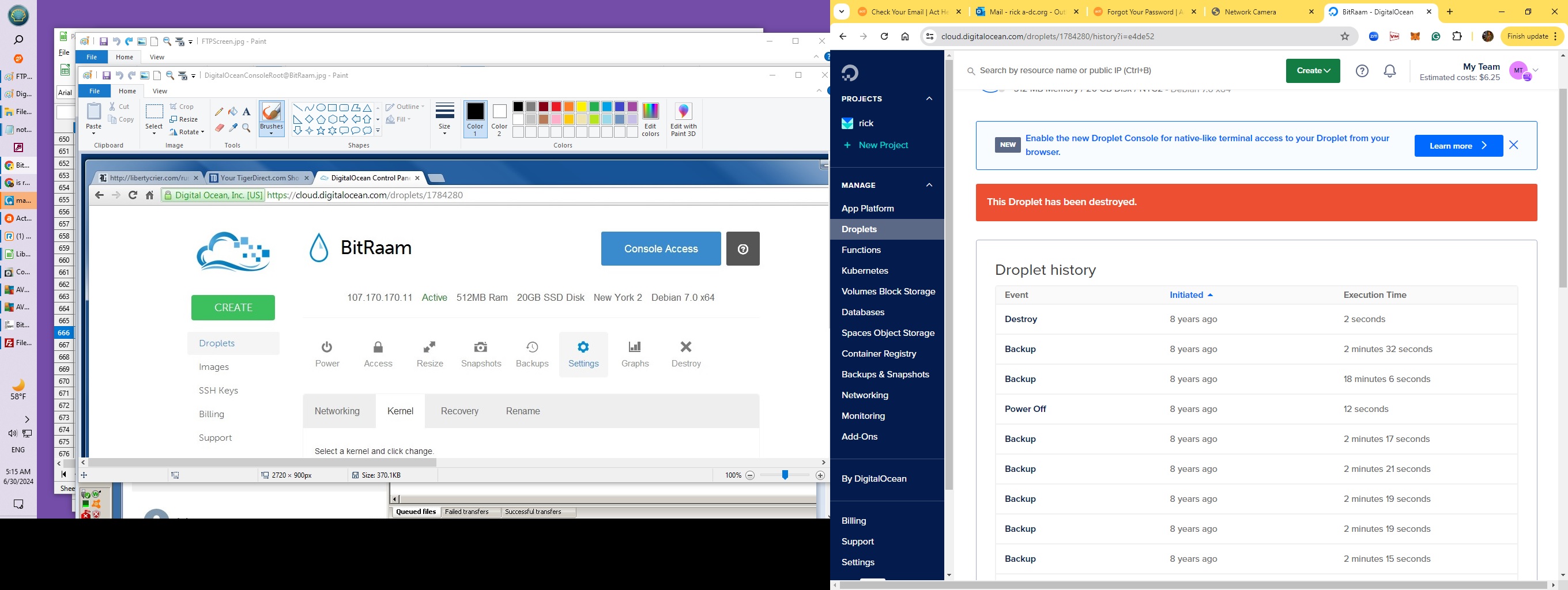Sort history by Initiated column
The image size is (1568, 590).
pos(1191,295)
